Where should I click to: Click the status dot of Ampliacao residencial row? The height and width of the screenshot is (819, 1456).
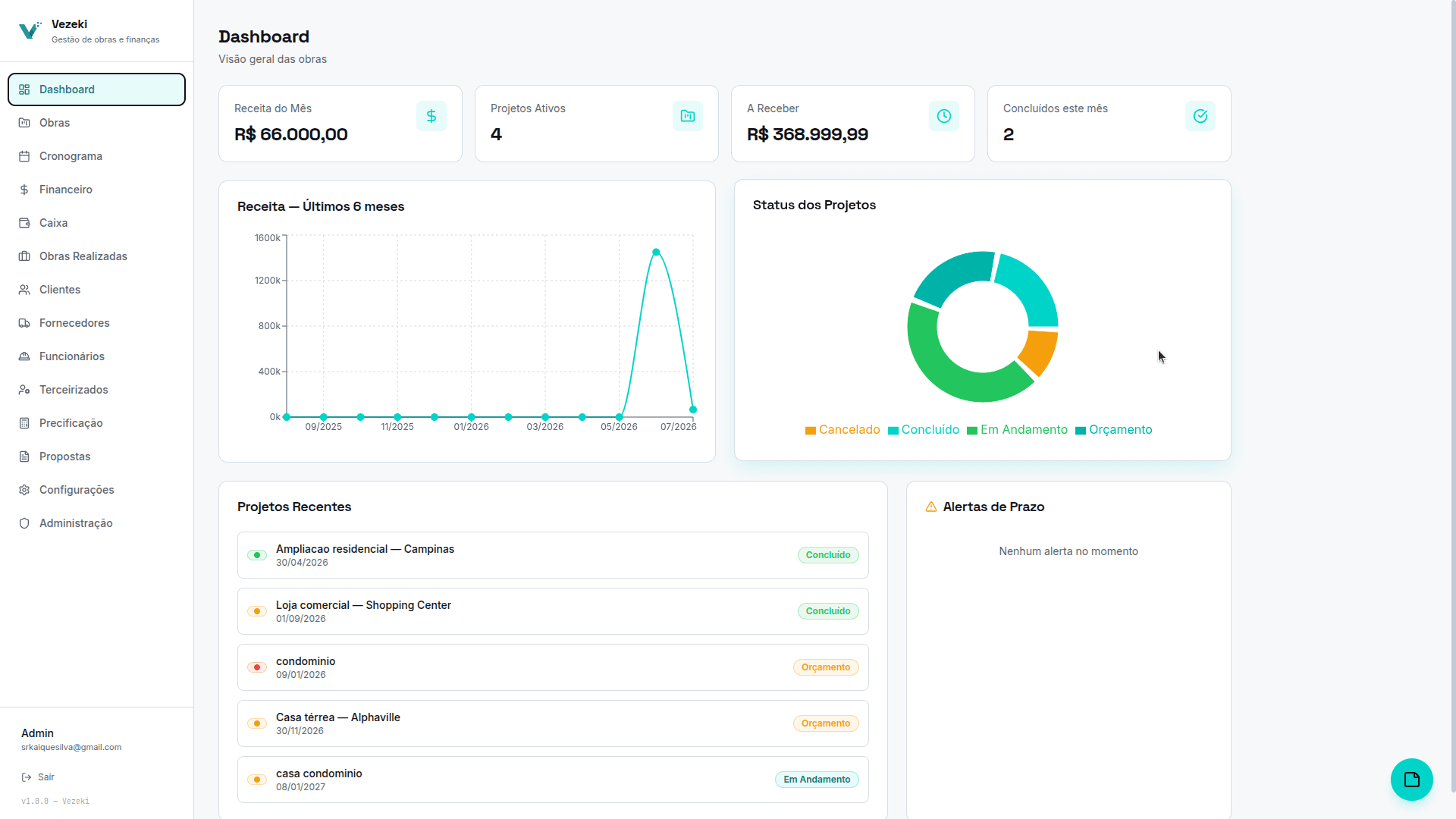coord(257,555)
